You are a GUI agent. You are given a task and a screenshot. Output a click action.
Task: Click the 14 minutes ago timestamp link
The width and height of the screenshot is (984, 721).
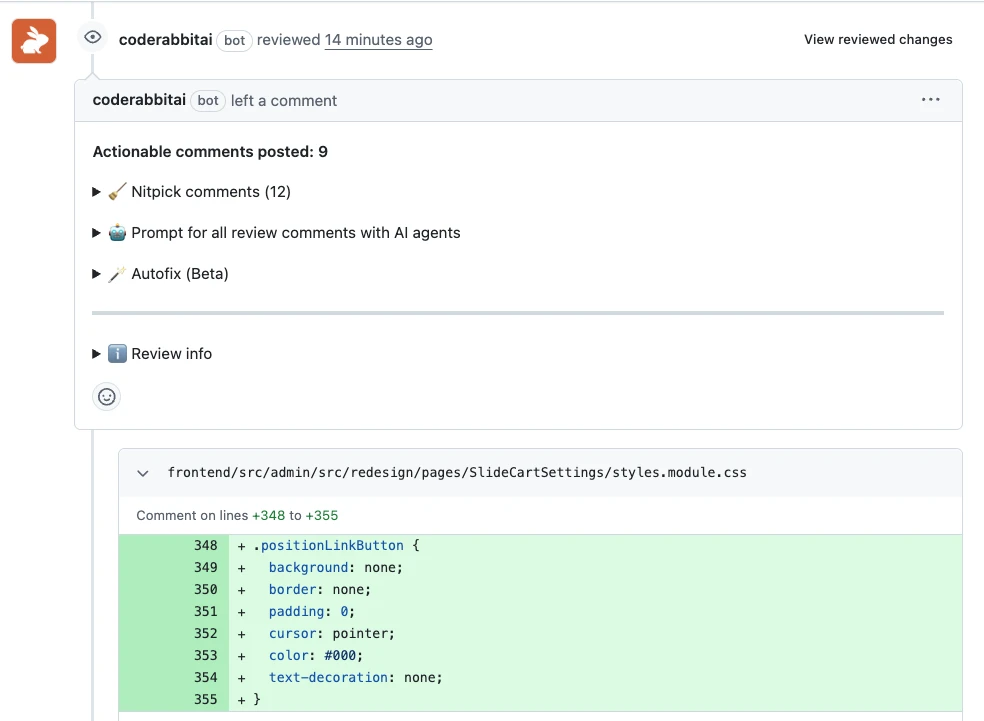point(378,40)
